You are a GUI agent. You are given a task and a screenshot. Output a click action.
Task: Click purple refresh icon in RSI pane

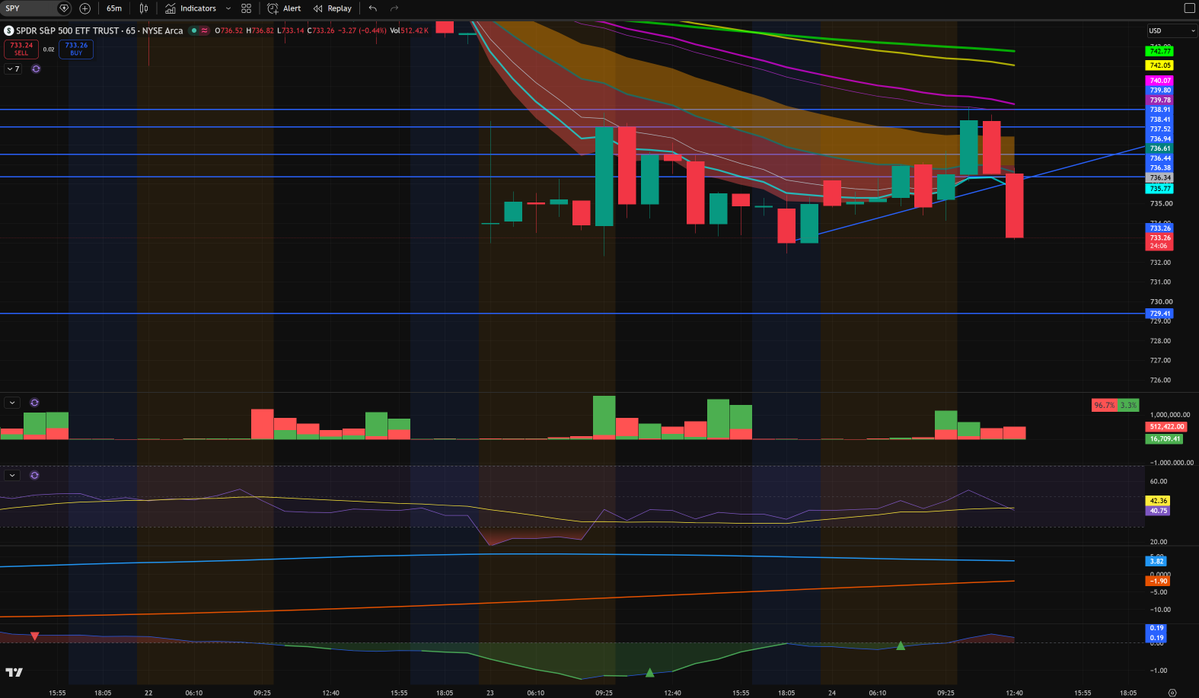point(34,475)
